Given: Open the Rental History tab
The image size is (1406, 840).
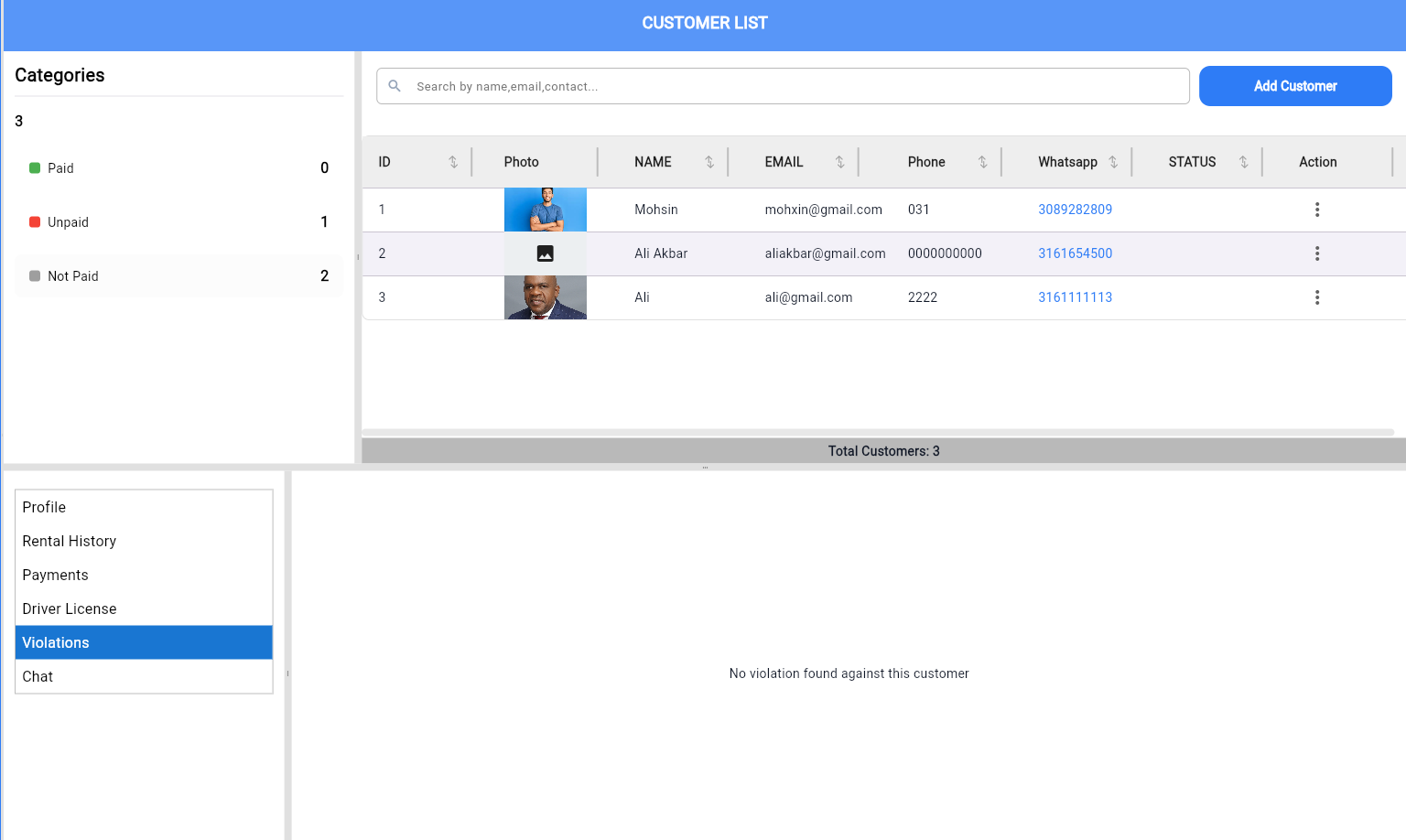Looking at the screenshot, I should pos(70,542).
